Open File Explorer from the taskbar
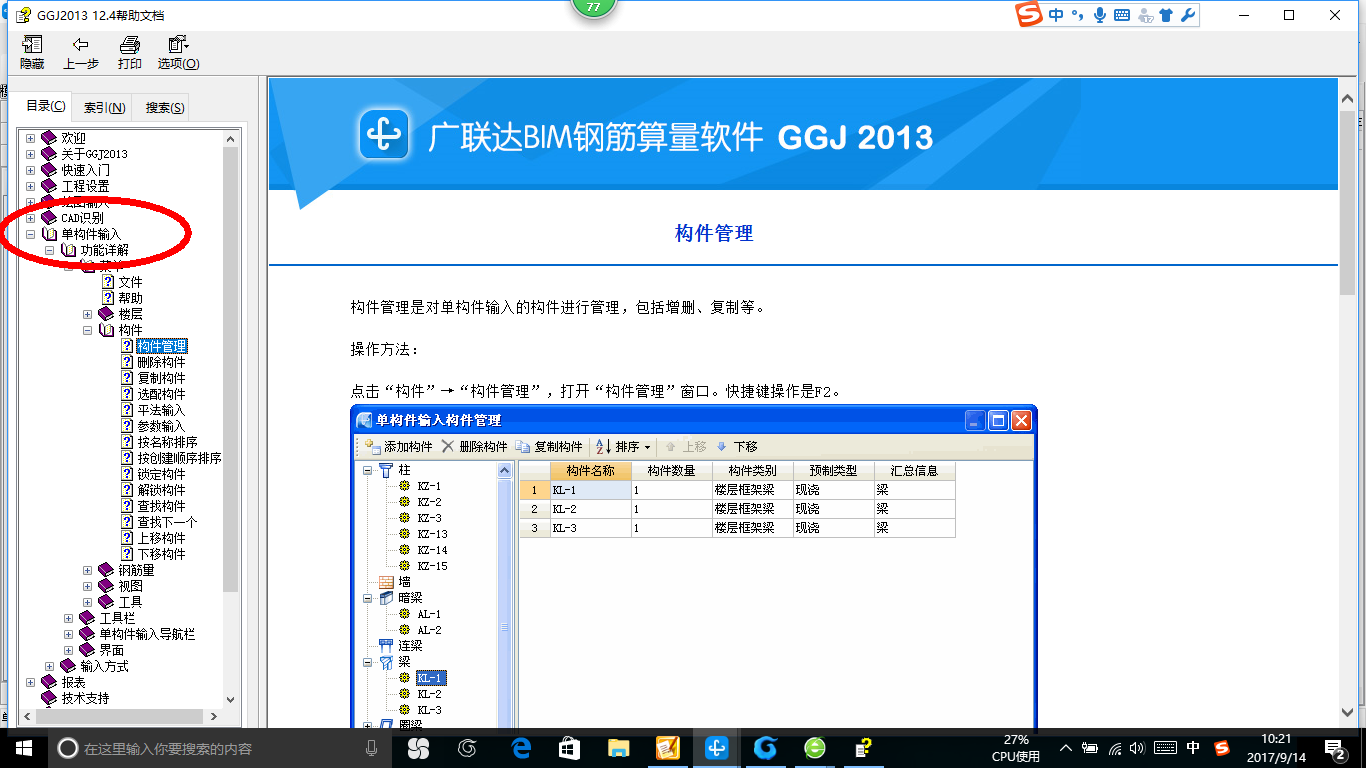The image size is (1366, 768). click(x=619, y=748)
